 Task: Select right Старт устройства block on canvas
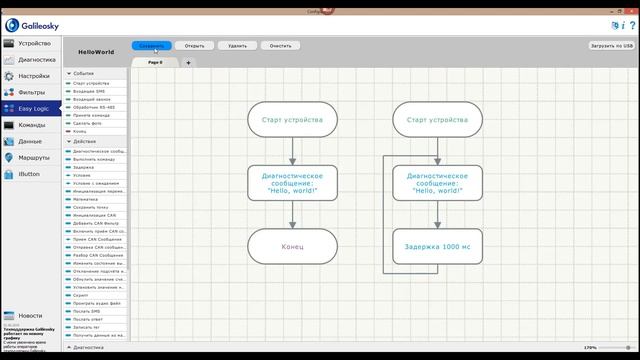(x=438, y=120)
